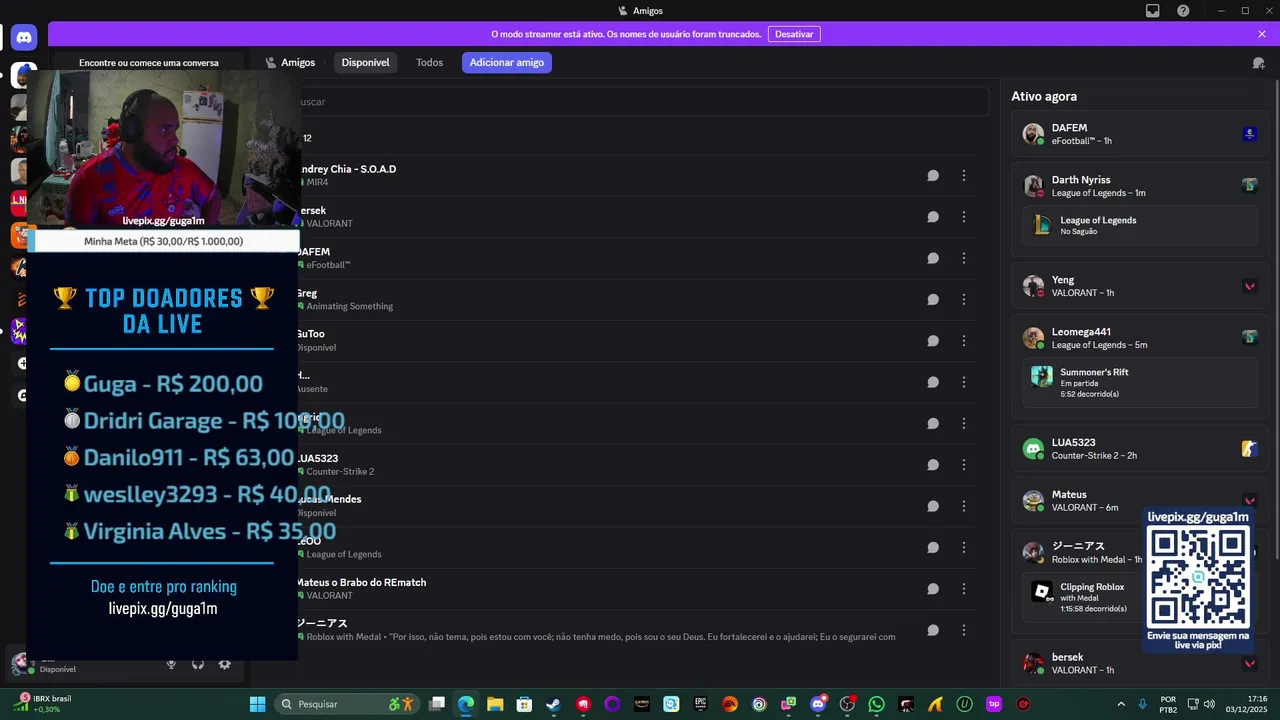Click Desativar to disable streamer mode
The width and height of the screenshot is (1280, 720).
794,34
